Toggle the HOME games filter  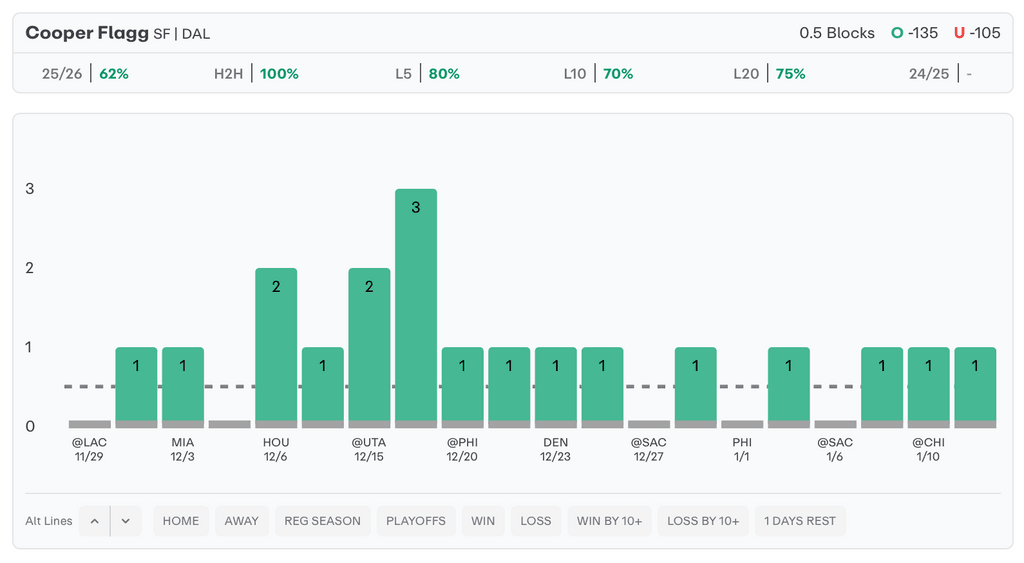point(181,521)
